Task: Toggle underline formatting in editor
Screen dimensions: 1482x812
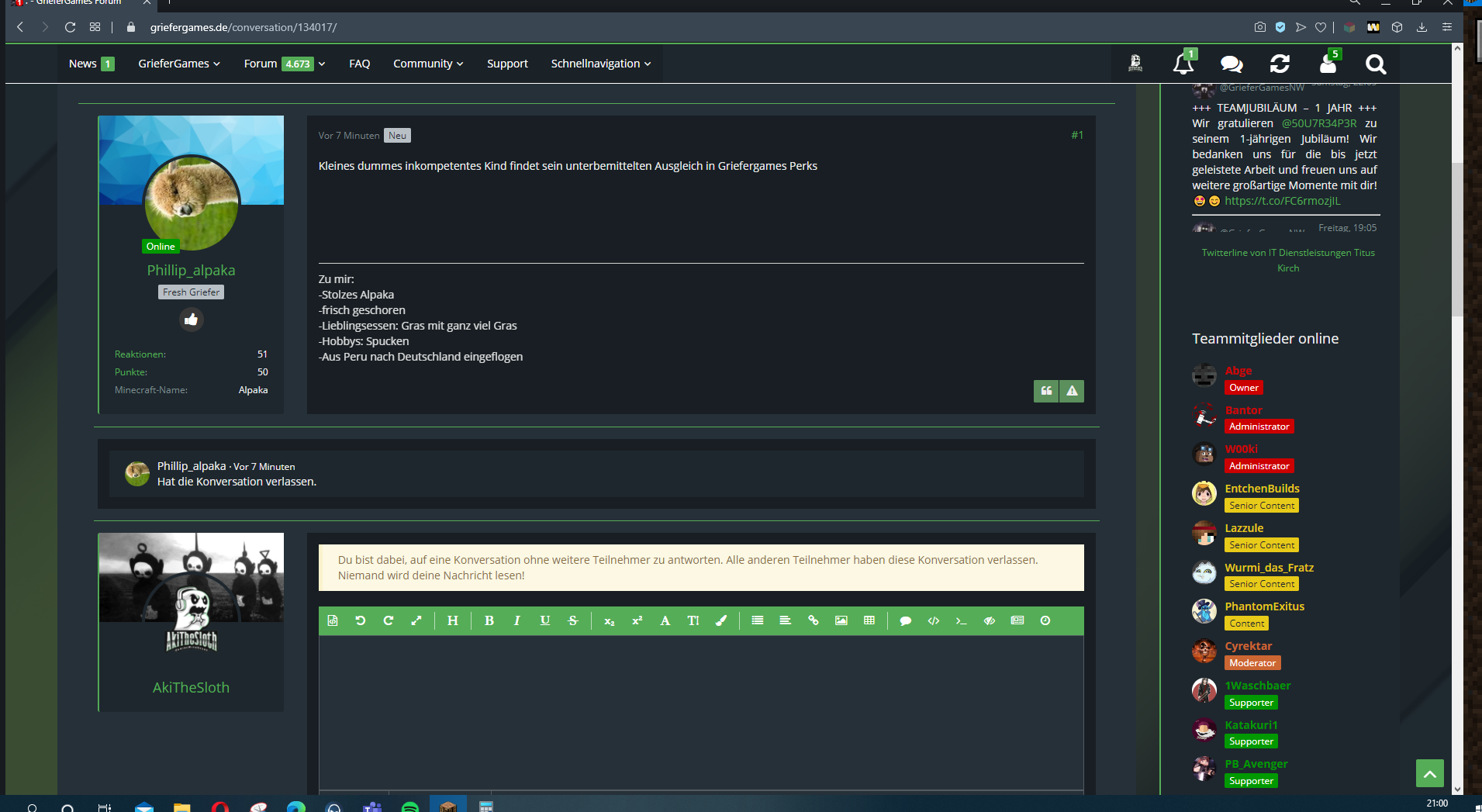Action: [x=544, y=620]
